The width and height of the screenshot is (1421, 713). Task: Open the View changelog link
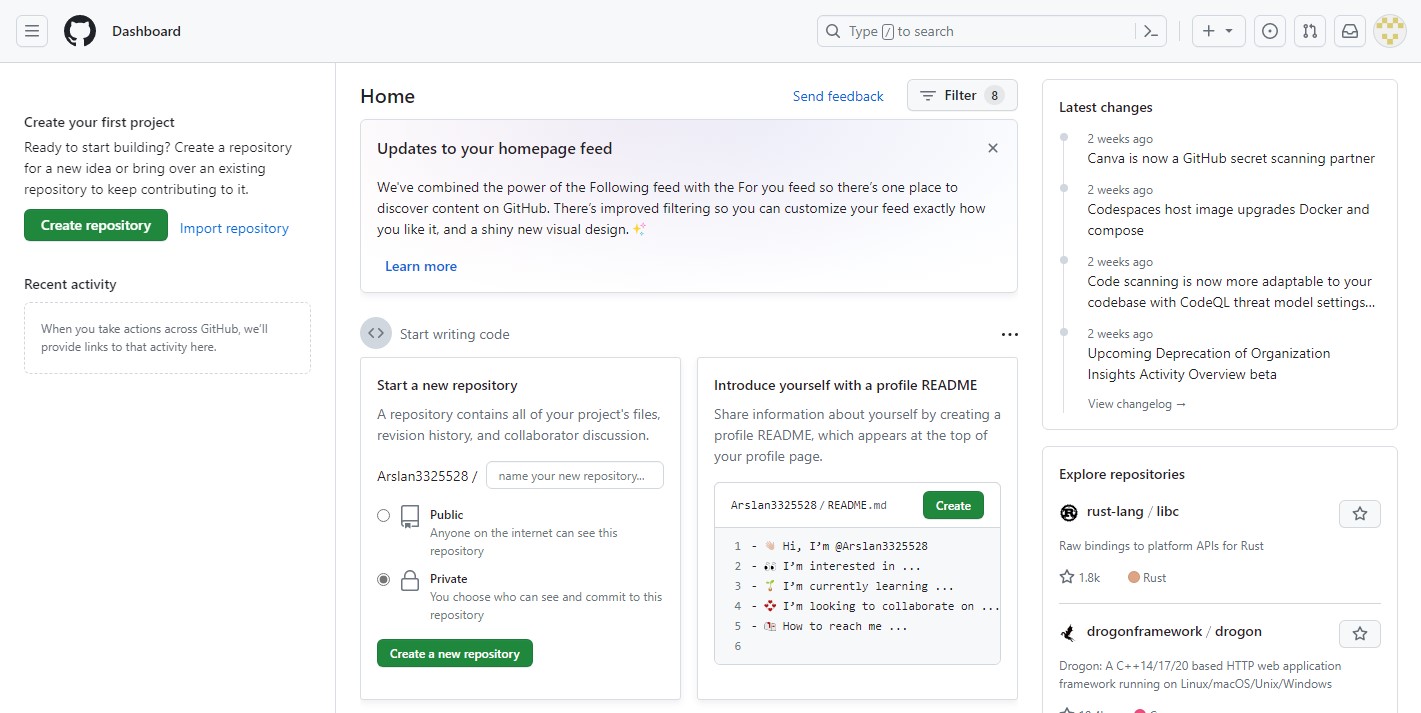click(1137, 404)
